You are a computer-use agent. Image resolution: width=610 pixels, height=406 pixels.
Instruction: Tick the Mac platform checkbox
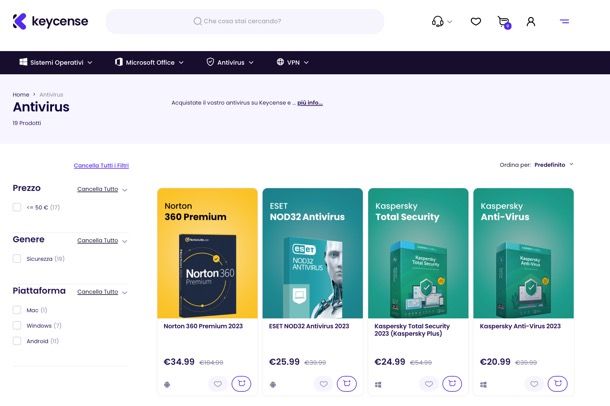[17, 310]
